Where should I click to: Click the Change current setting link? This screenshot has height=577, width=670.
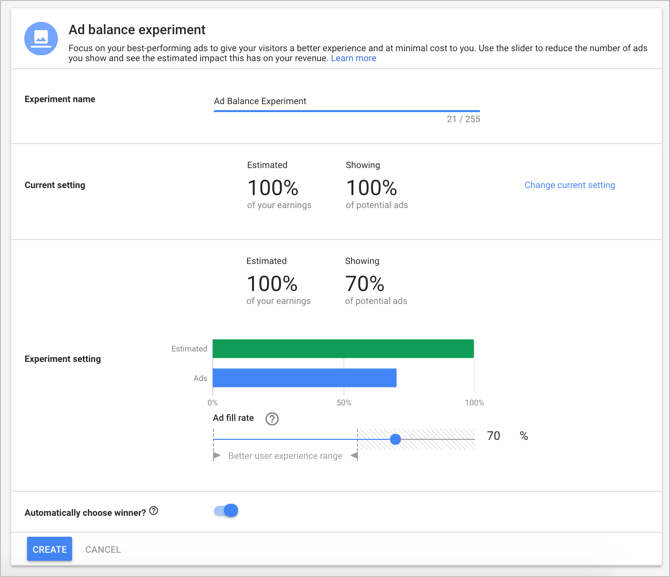[569, 185]
